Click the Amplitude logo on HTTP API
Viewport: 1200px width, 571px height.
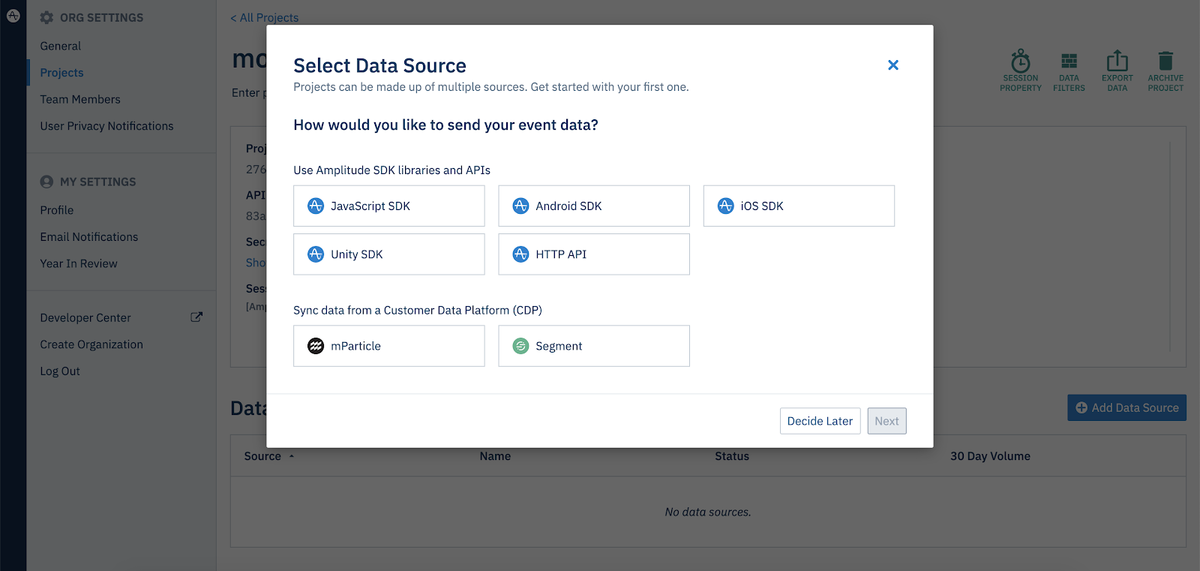pos(520,254)
